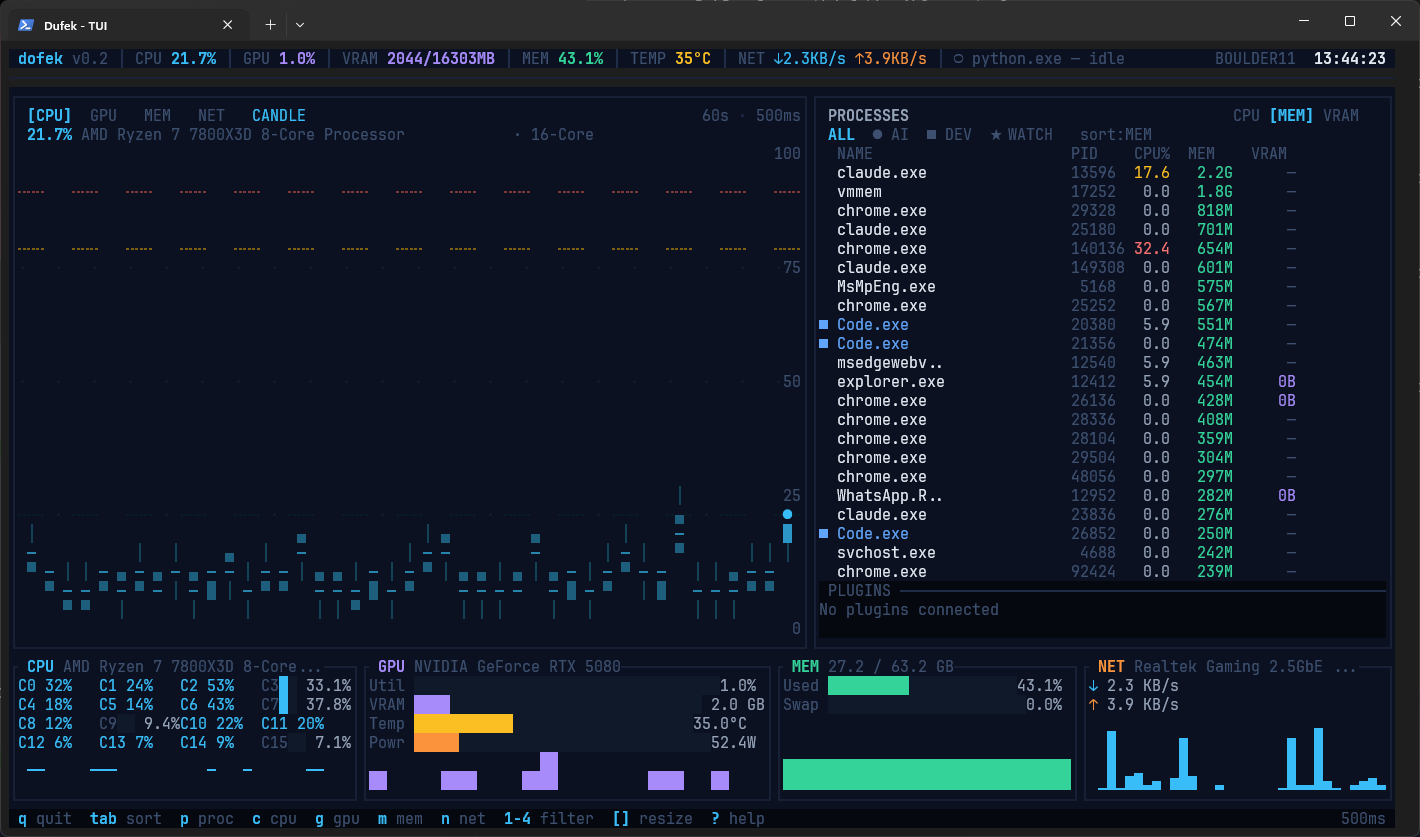Click the yellow Temp bar in GPU panel

(463, 724)
